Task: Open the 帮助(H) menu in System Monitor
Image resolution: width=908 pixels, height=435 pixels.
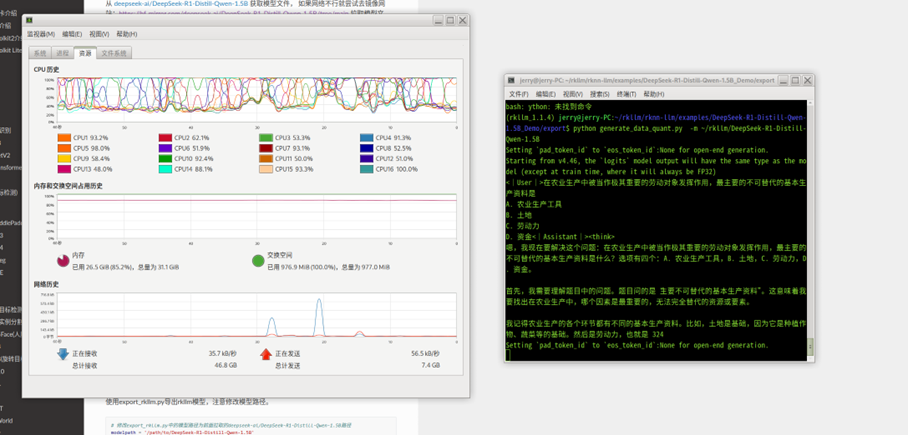Action: (x=127, y=34)
